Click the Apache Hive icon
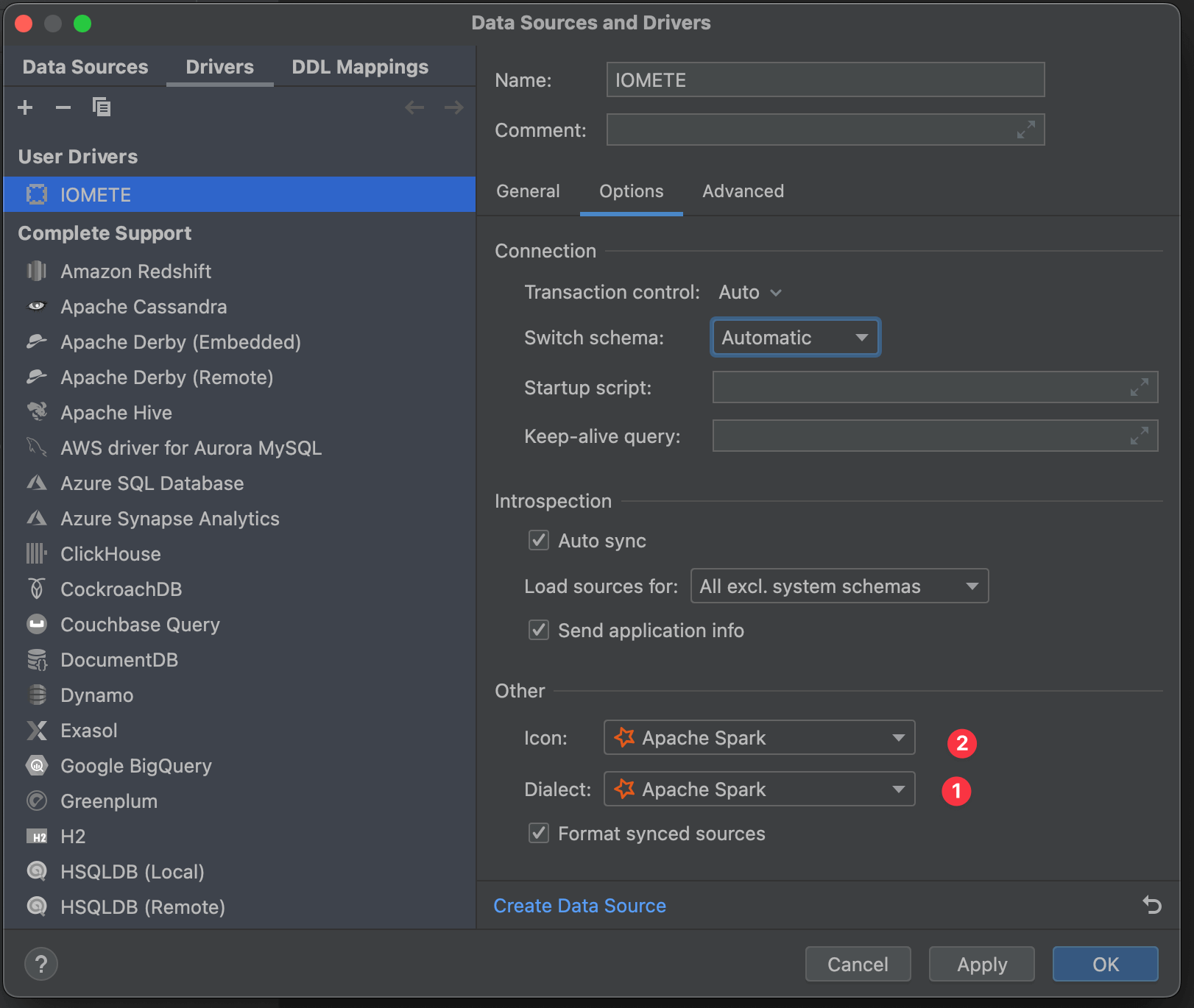Screen dimensions: 1194x1008 point(37,412)
